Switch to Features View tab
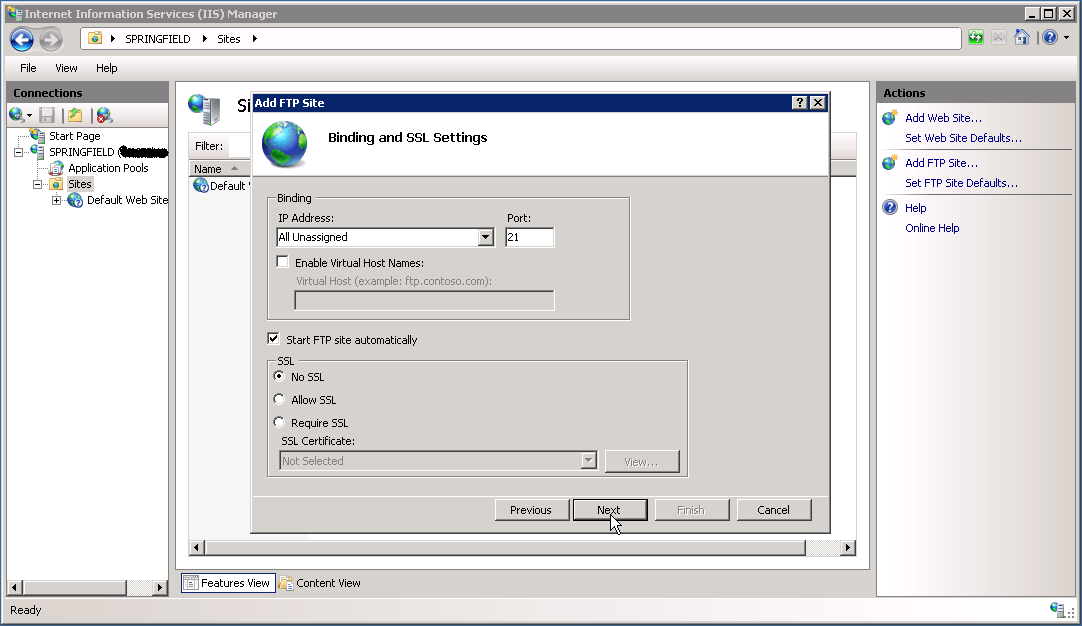Screen dimensions: 1082x626 click(x=228, y=583)
